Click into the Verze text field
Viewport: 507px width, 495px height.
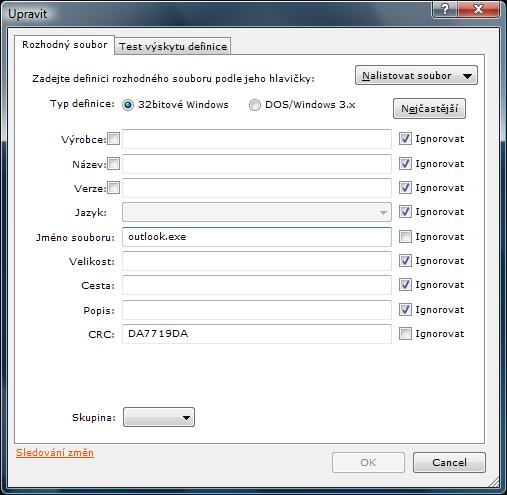(x=257, y=188)
